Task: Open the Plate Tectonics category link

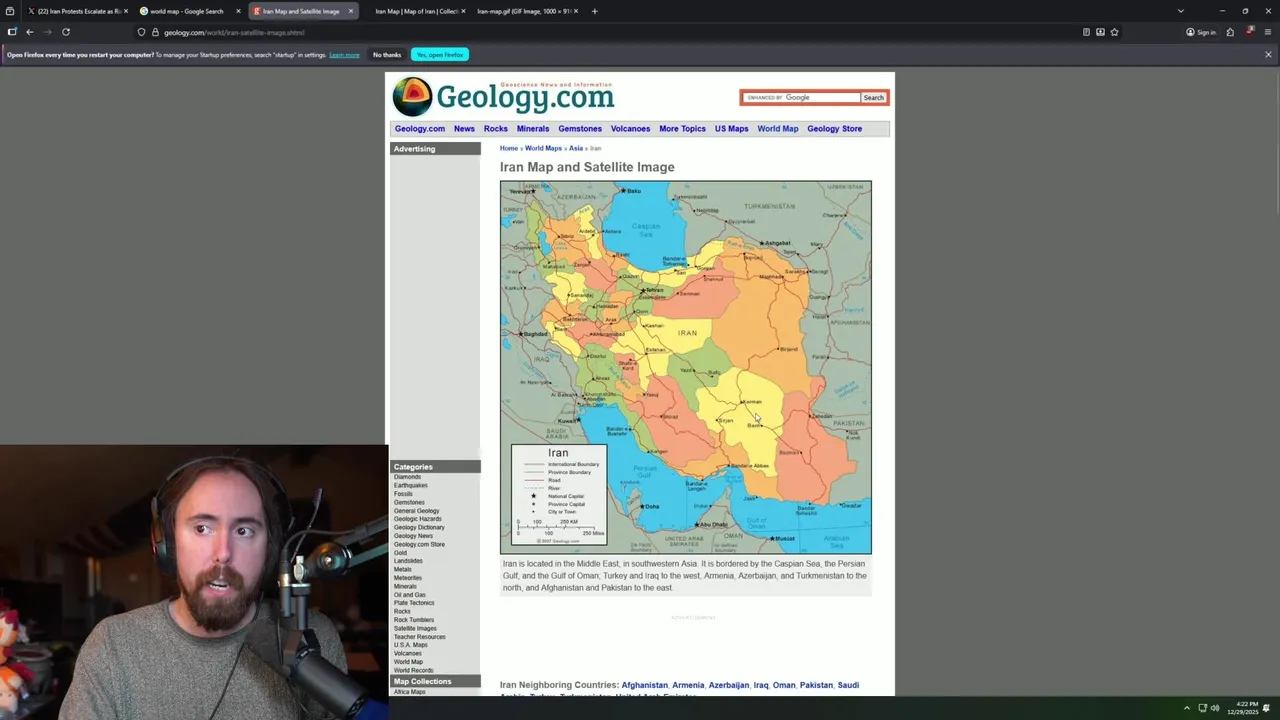Action: [414, 603]
